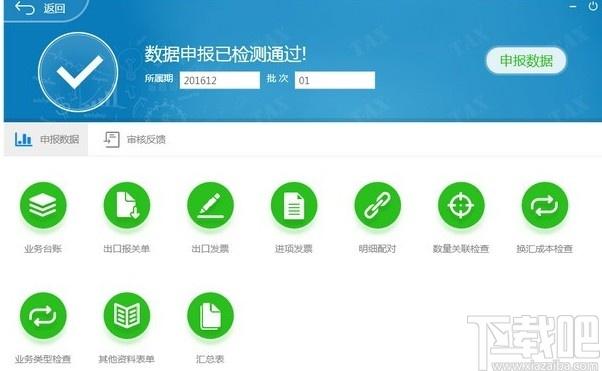Open the 出口报关单 document download icon
This screenshot has height=371, width=602.
(127, 205)
